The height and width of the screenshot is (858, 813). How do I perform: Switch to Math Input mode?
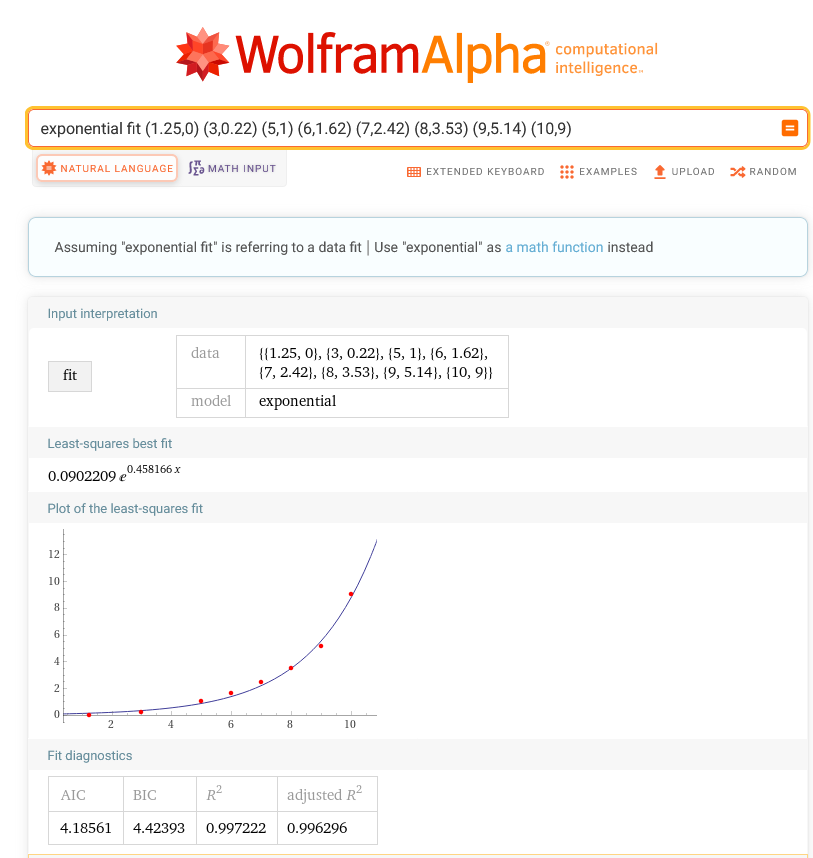[x=232, y=168]
